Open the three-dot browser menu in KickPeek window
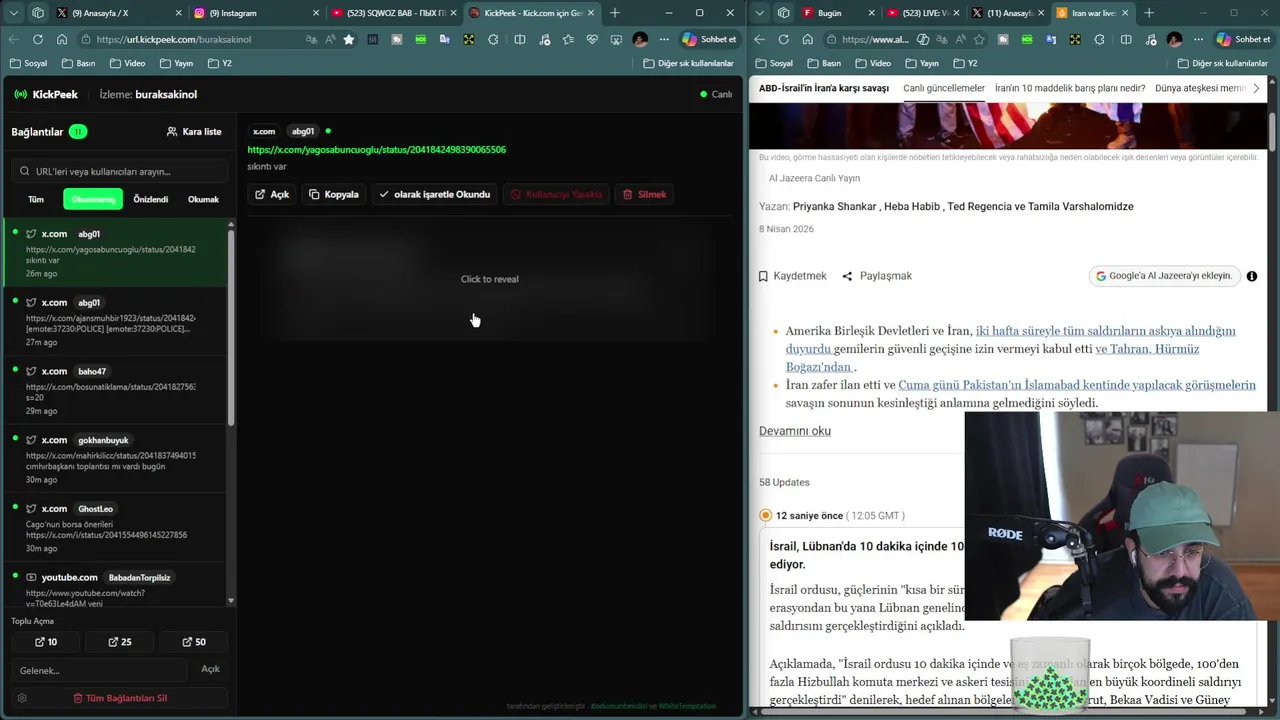1280x720 pixels. [664, 39]
